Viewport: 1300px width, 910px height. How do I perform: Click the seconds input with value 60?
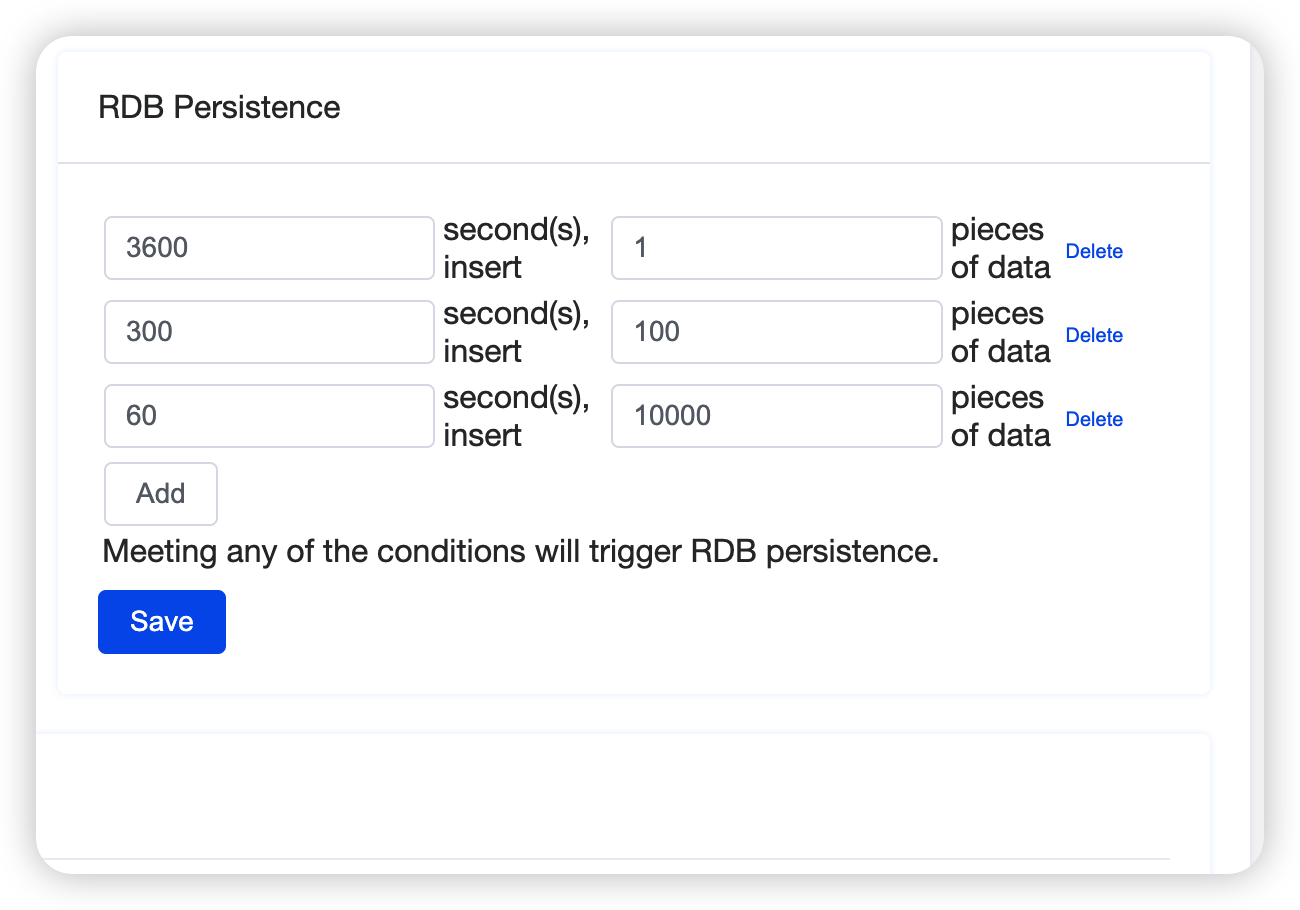pos(269,416)
